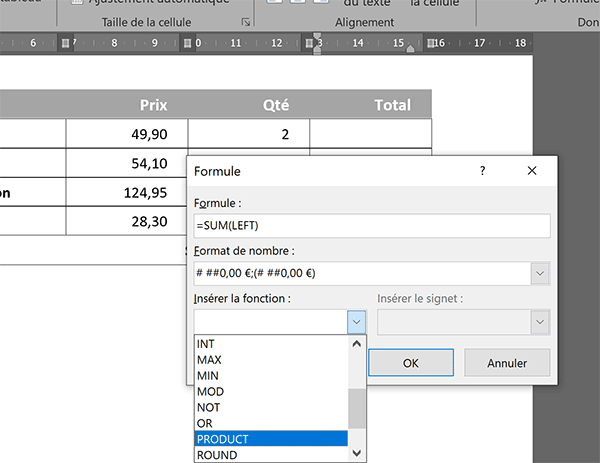This screenshot has width=600, height=463.
Task: Choose PRODUCT in the function list
Action: point(271,439)
